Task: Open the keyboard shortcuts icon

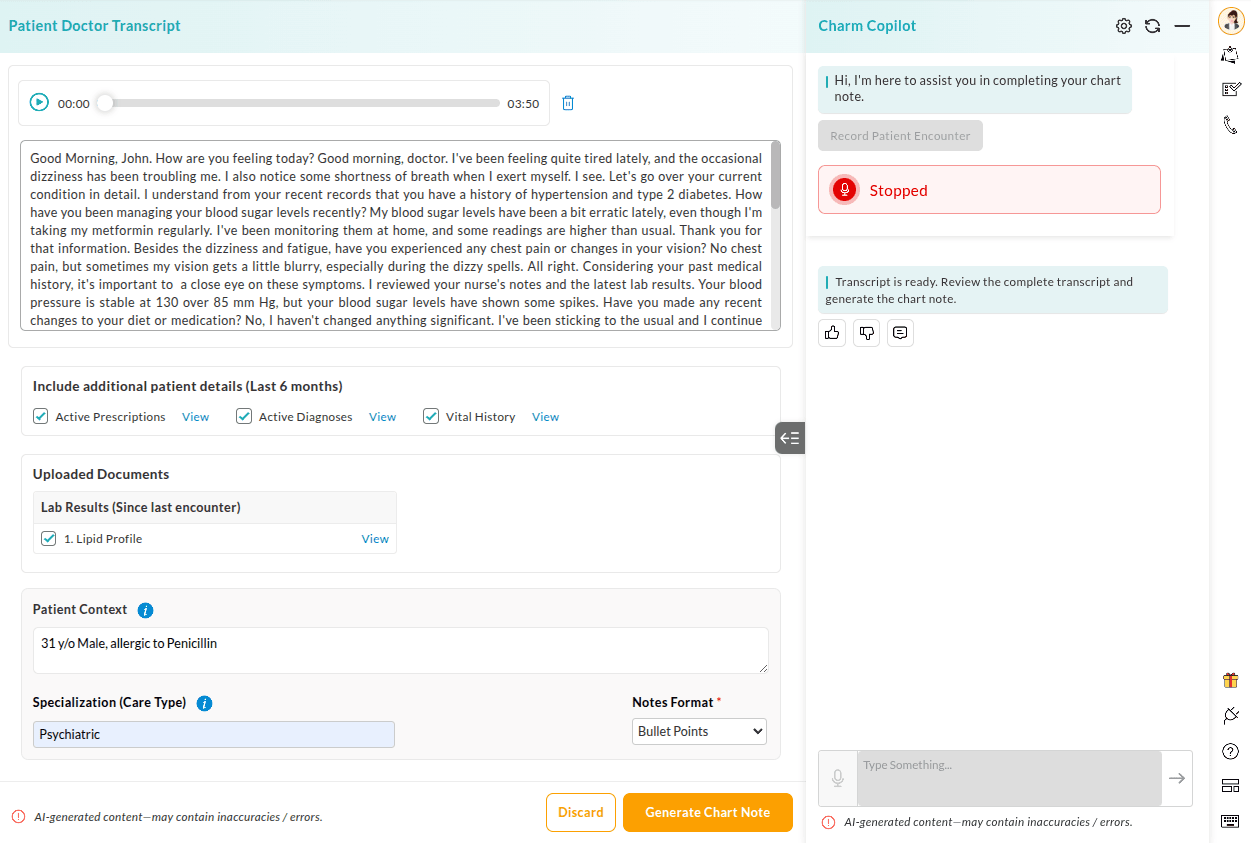Action: 1231,821
